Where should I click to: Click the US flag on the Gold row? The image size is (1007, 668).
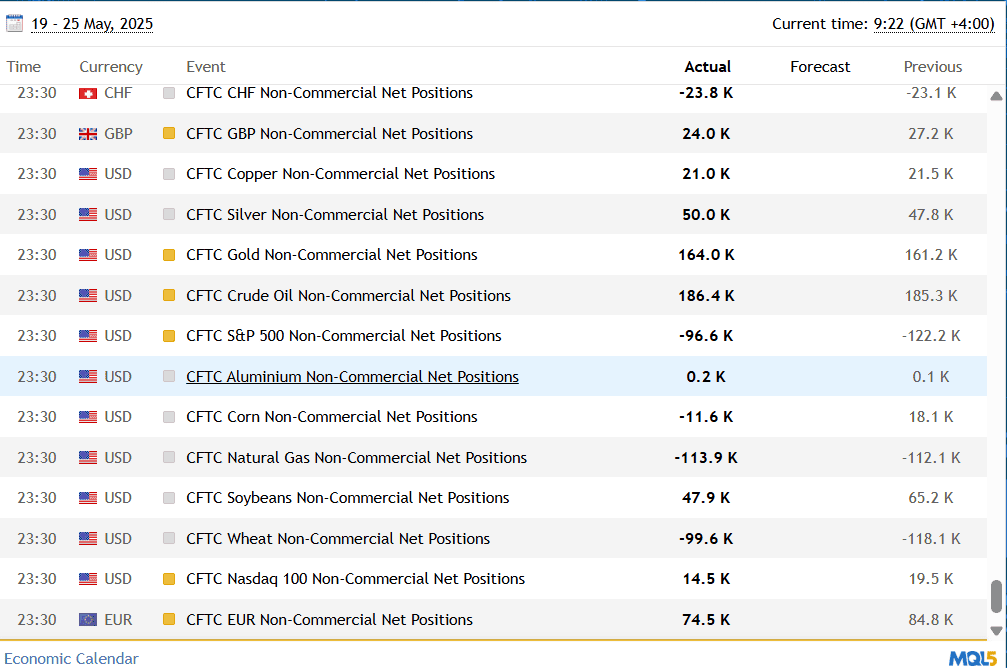pos(87,254)
